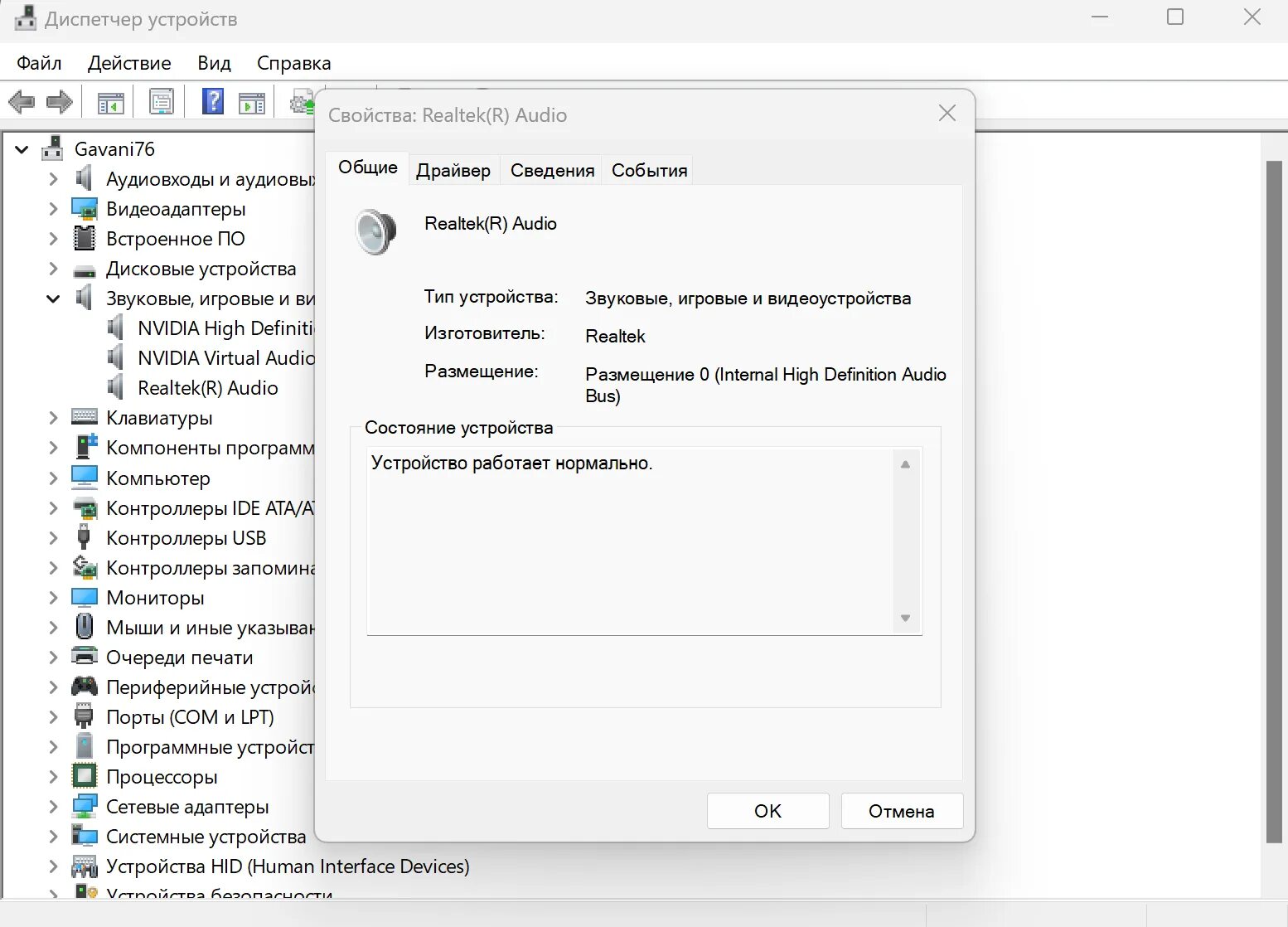This screenshot has width=1288, height=927.
Task: Toggle the console tree pane toolbar icon
Action: (111, 103)
